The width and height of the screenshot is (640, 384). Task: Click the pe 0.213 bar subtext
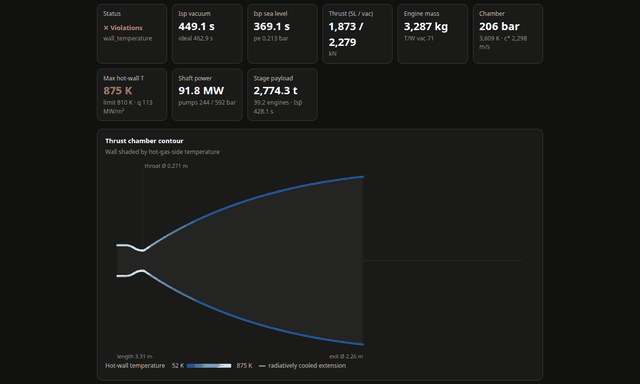pos(271,38)
